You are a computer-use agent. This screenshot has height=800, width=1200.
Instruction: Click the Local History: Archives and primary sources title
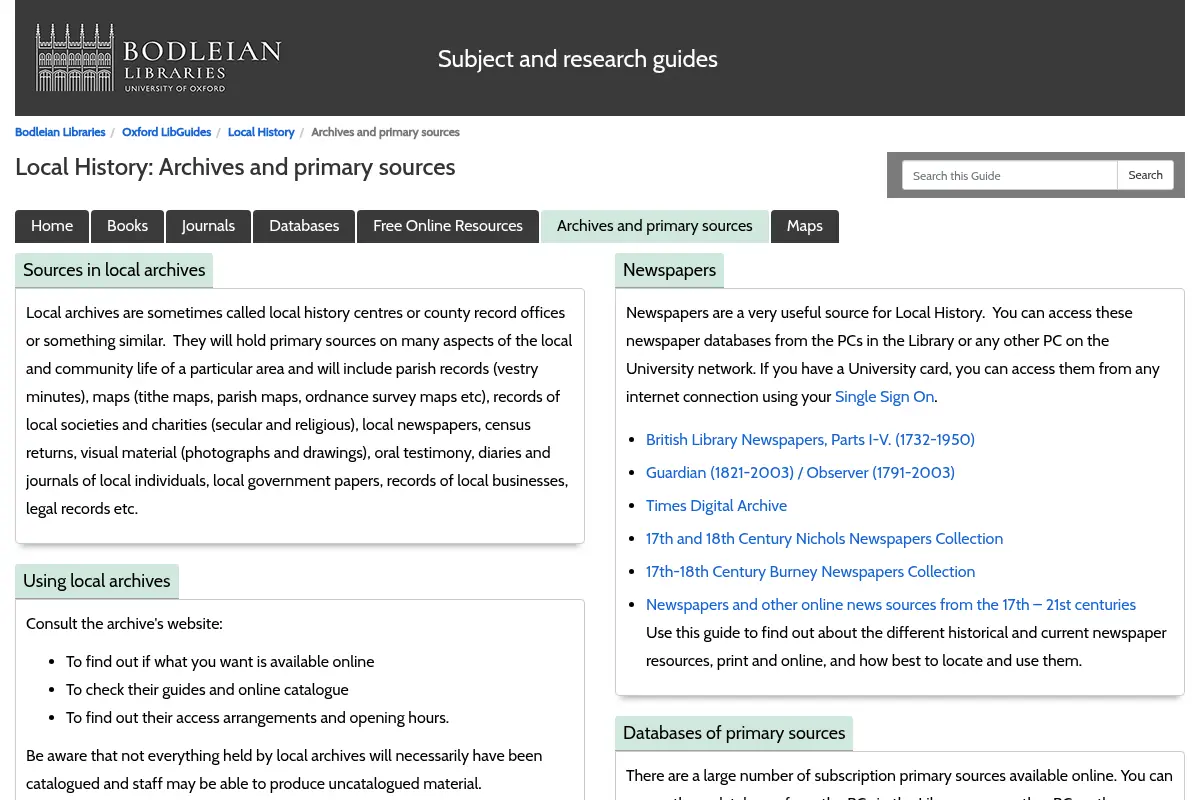pos(235,167)
